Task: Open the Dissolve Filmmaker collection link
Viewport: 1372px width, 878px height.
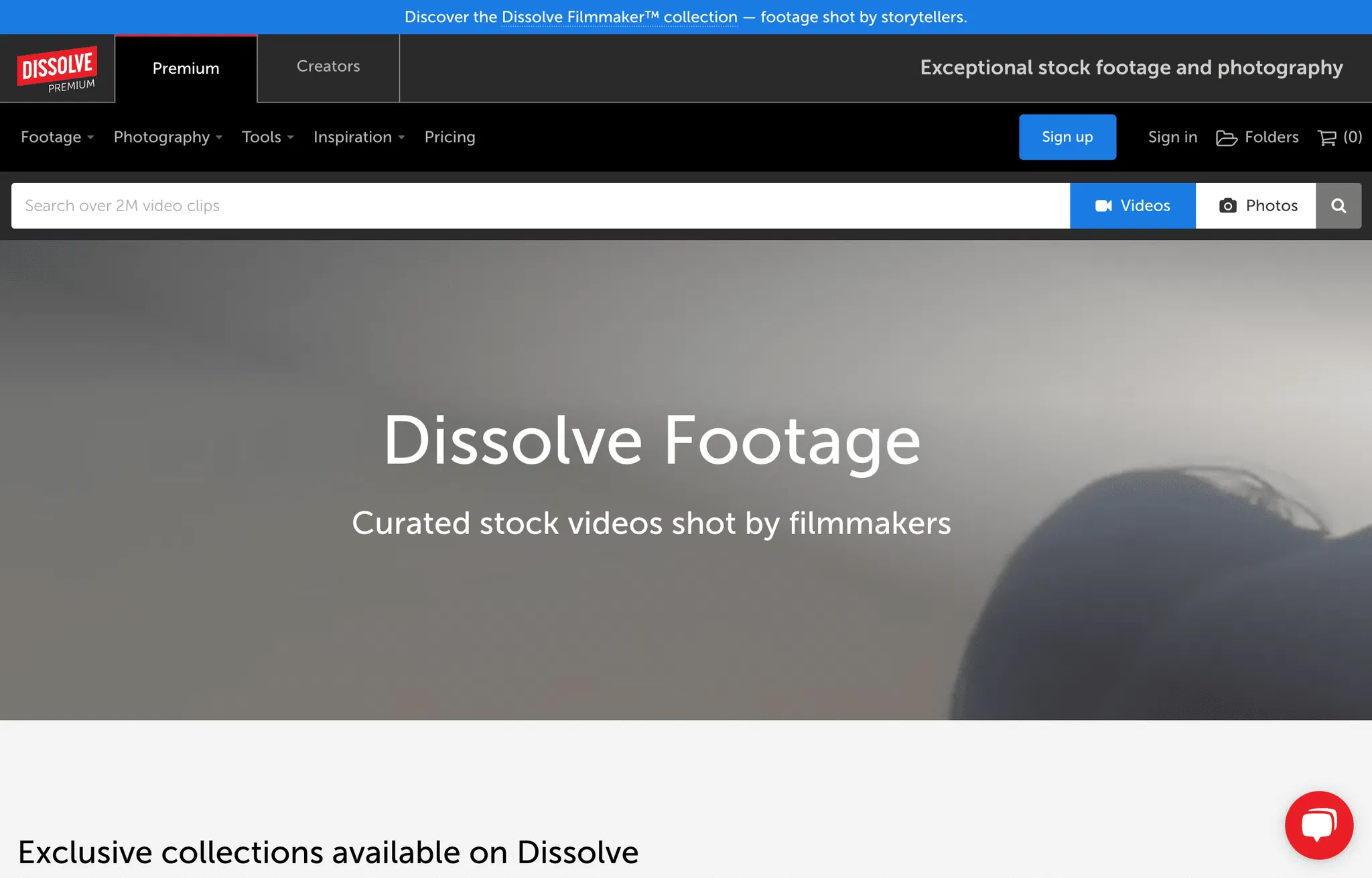Action: (x=620, y=17)
